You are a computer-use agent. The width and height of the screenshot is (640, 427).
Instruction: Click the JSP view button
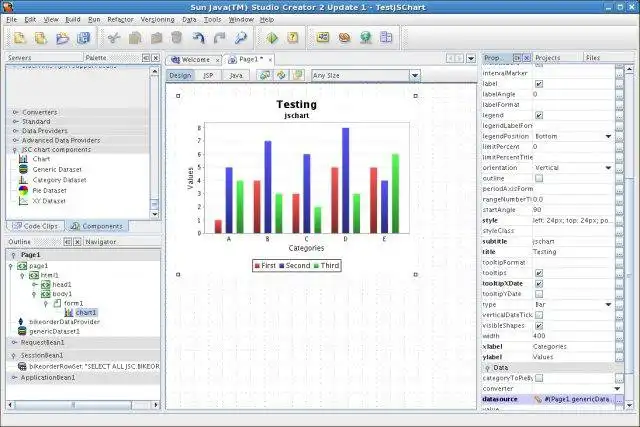point(208,76)
